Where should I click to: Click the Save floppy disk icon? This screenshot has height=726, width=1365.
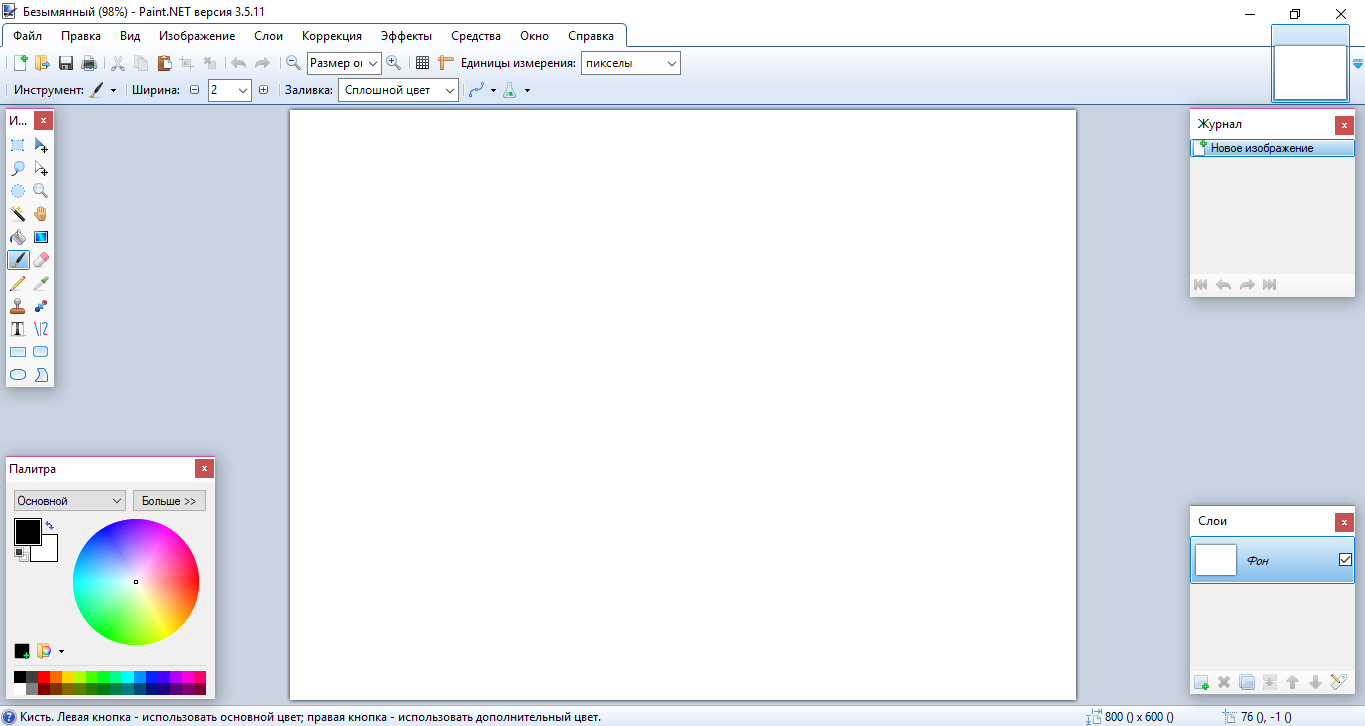(x=66, y=63)
